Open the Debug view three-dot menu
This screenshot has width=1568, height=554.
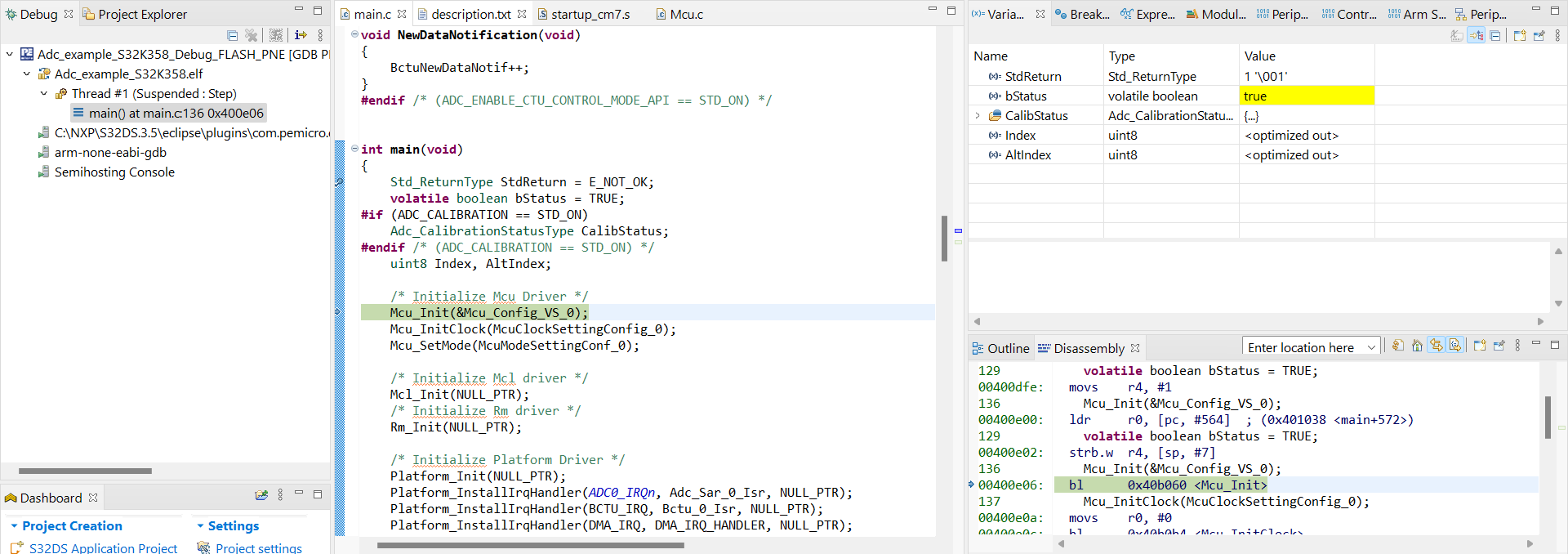pyautogui.click(x=320, y=35)
